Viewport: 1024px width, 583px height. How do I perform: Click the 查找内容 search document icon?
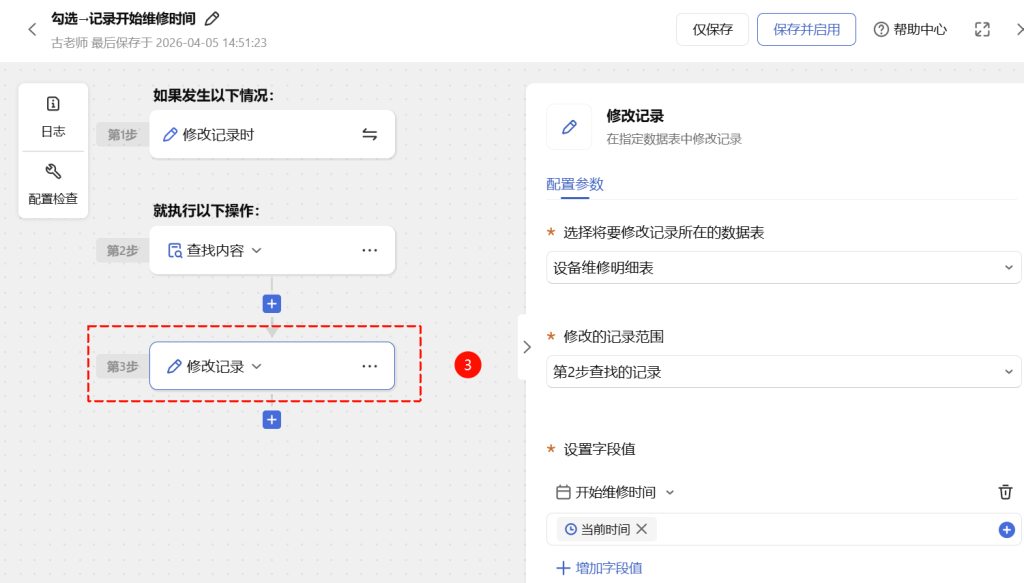point(174,251)
